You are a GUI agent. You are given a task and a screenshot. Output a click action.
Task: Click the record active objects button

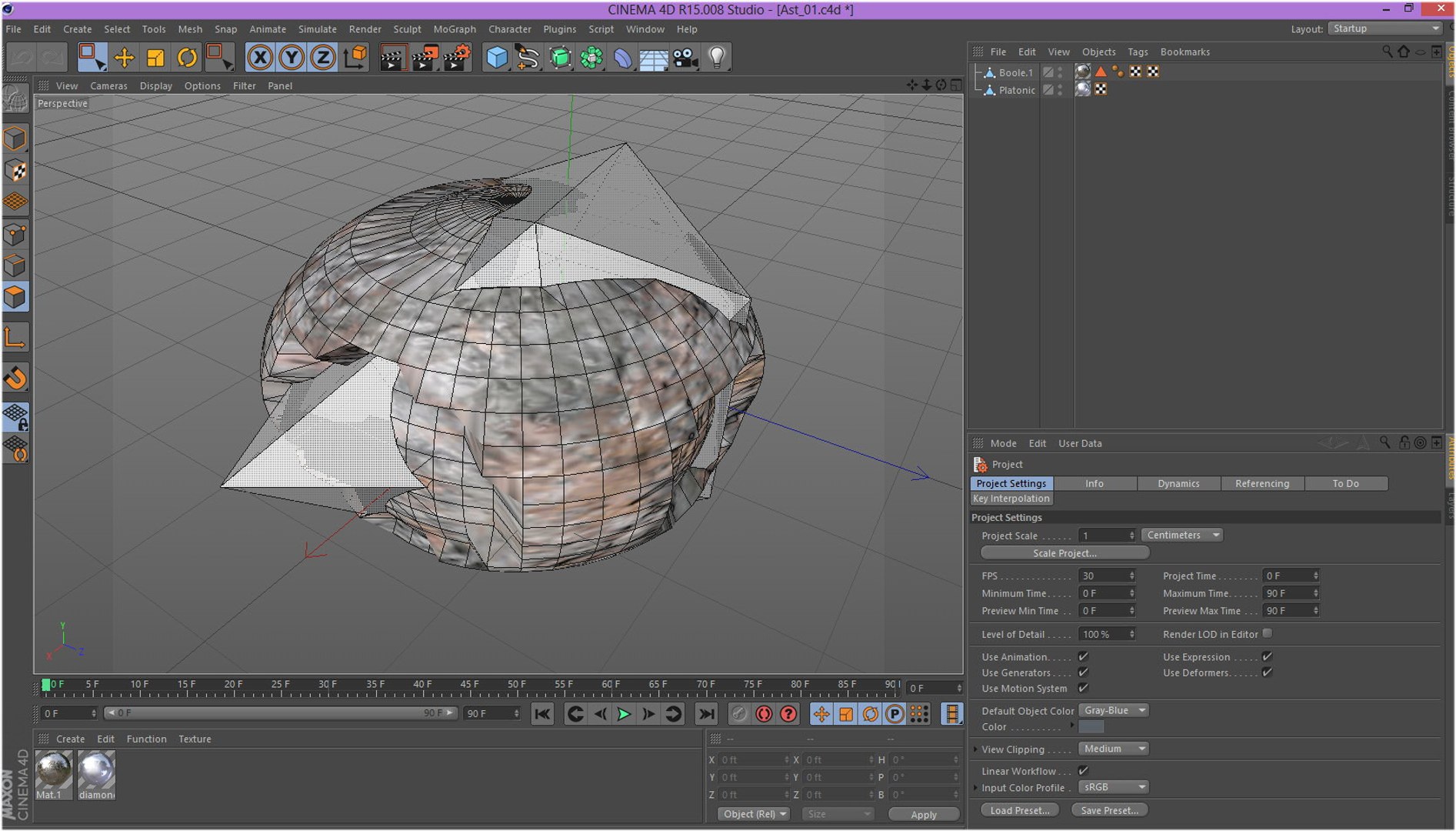pyautogui.click(x=739, y=714)
